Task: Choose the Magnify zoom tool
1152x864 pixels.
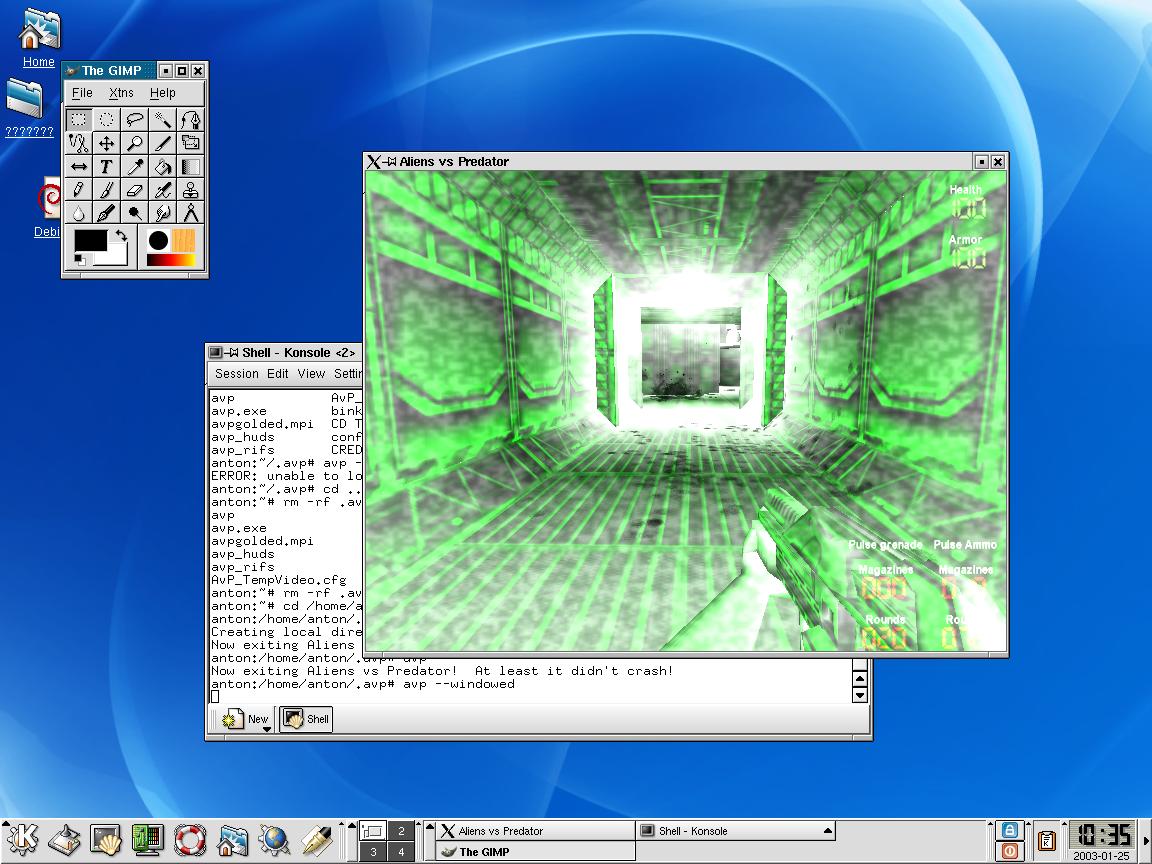Action: (x=135, y=144)
